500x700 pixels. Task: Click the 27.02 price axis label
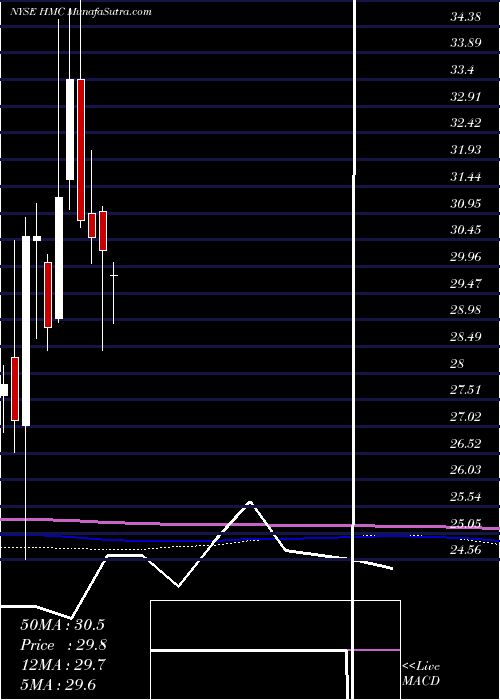(x=466, y=417)
